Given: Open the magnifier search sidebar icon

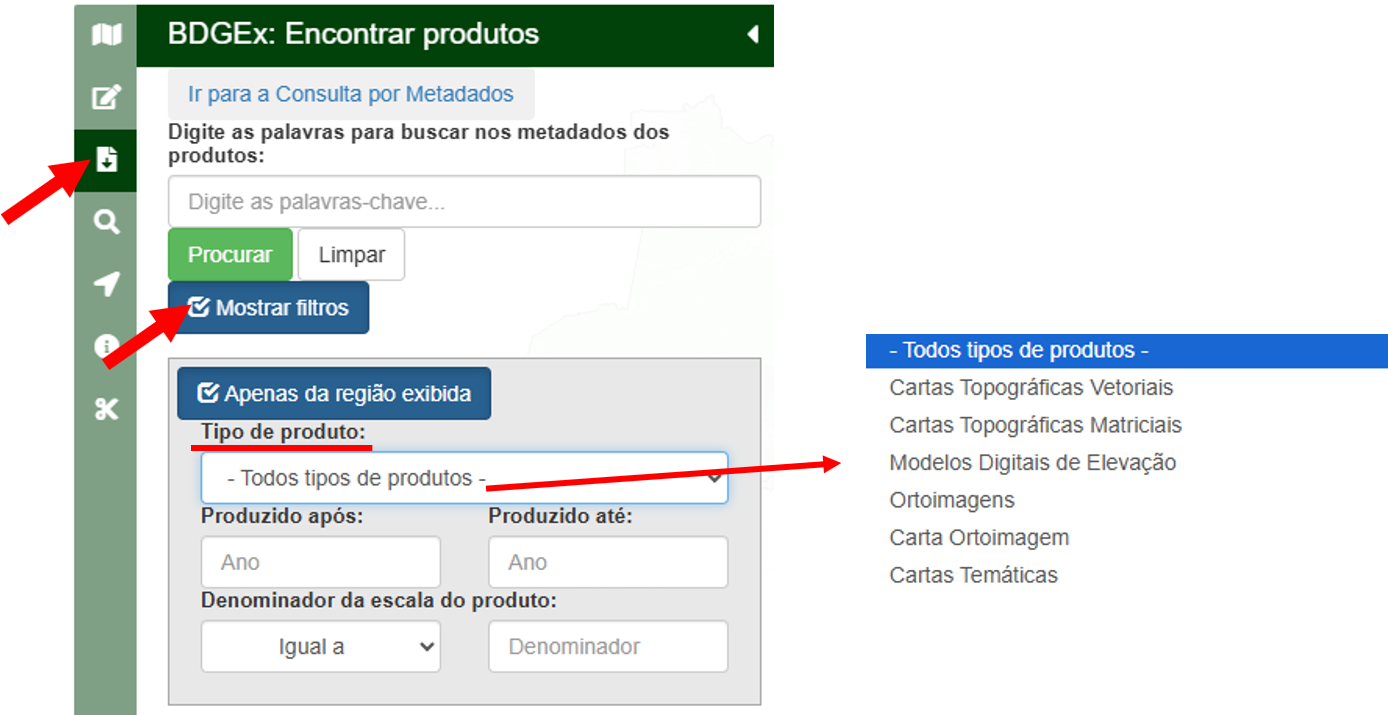Looking at the screenshot, I should 106,222.
